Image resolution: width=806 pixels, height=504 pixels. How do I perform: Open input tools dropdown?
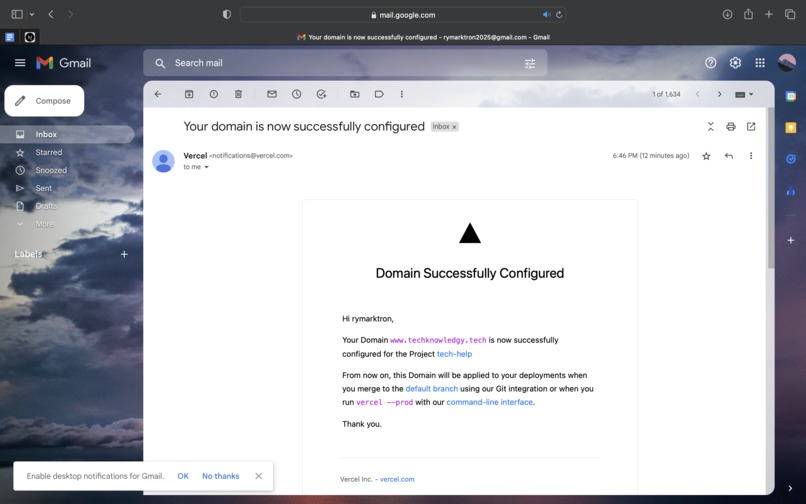pos(744,95)
